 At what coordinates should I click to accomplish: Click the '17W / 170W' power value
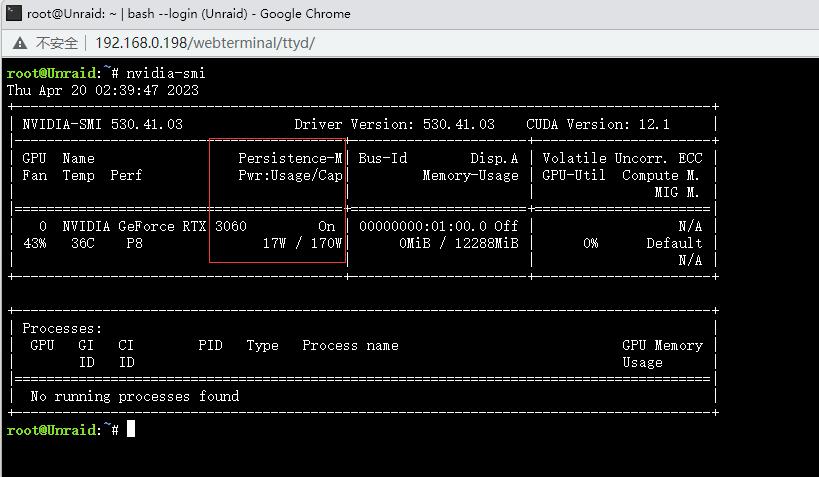tap(302, 243)
